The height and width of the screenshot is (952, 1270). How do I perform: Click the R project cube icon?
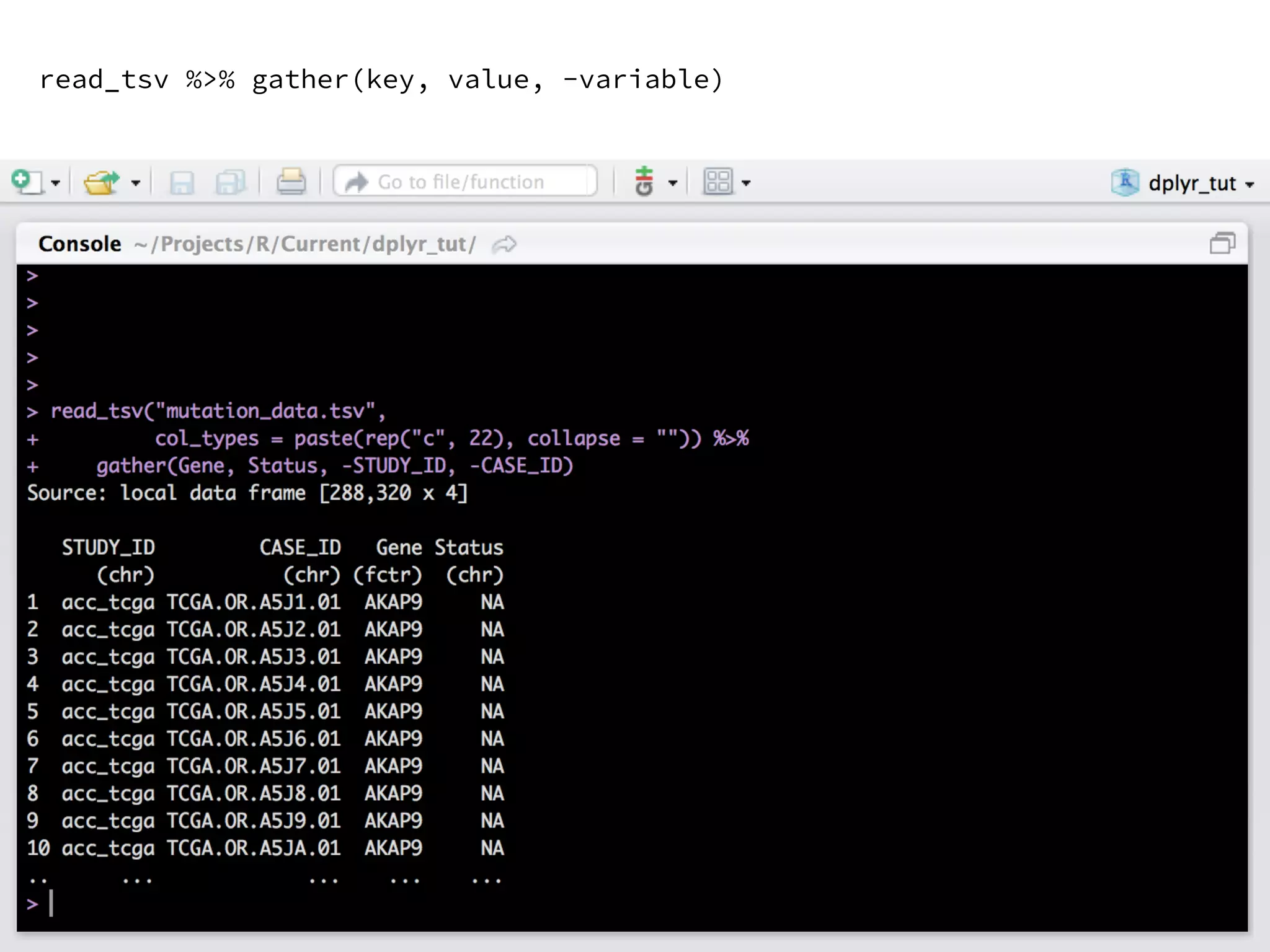[1126, 182]
